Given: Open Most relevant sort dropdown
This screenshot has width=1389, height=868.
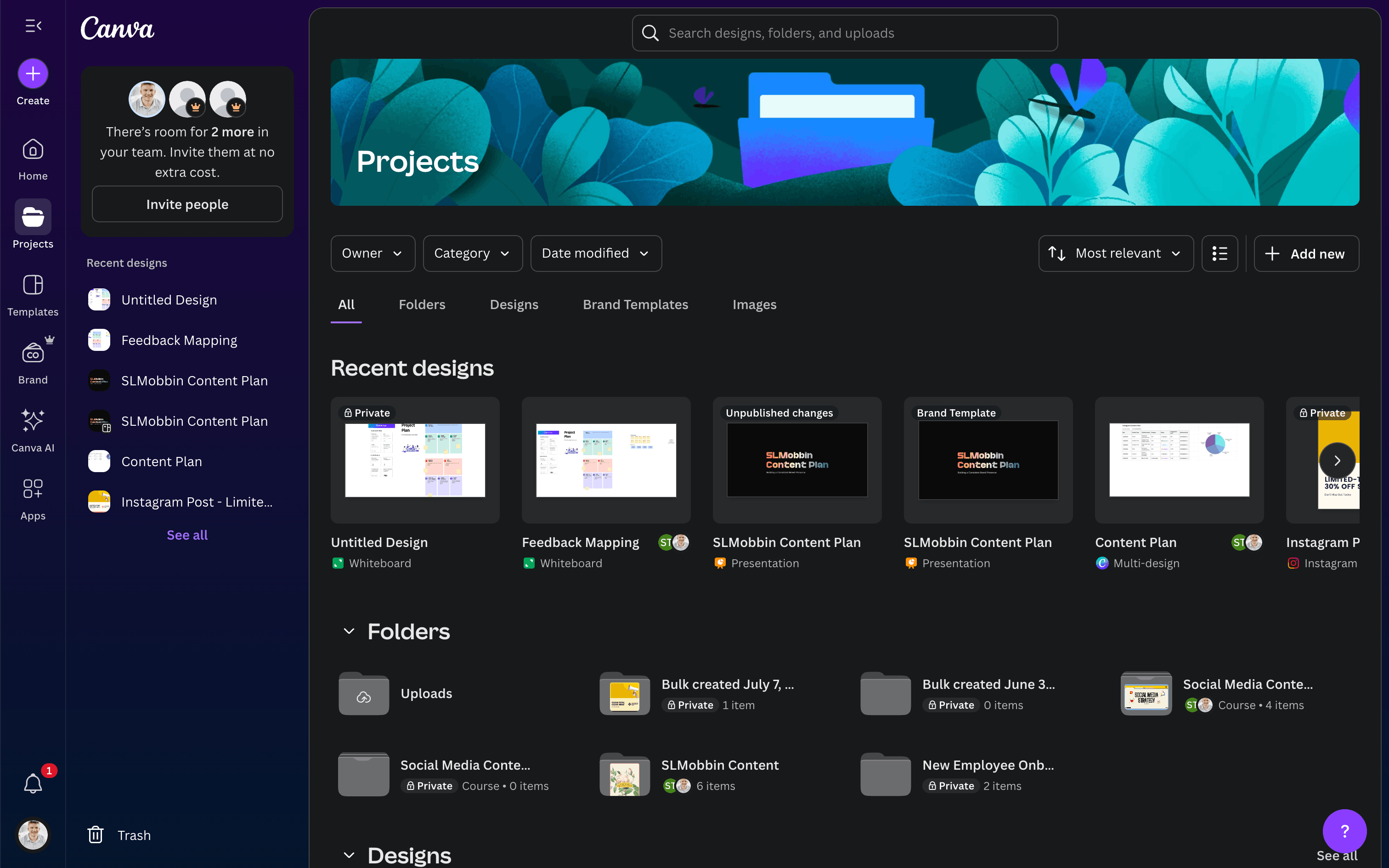Looking at the screenshot, I should tap(1115, 253).
